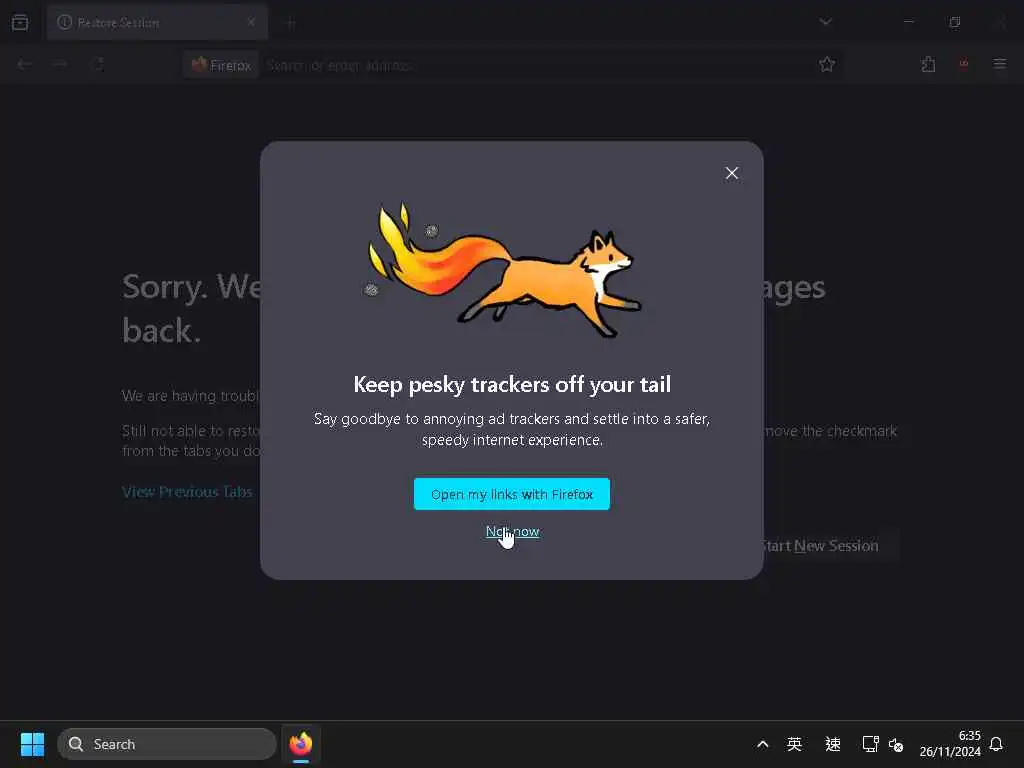Click Open my links with Firefox

pyautogui.click(x=511, y=494)
